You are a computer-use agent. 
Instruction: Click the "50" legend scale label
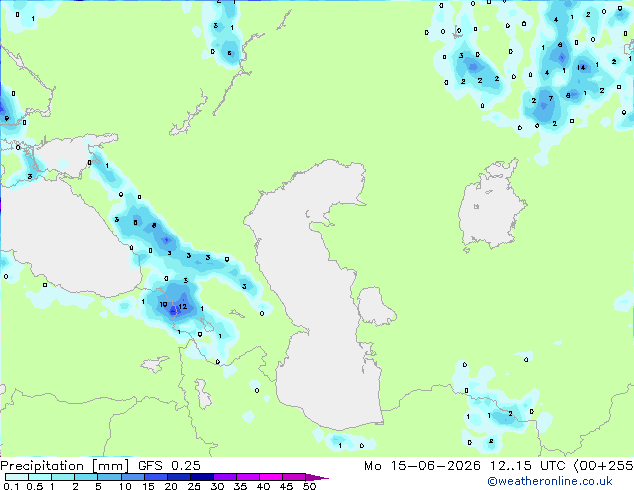(x=310, y=486)
